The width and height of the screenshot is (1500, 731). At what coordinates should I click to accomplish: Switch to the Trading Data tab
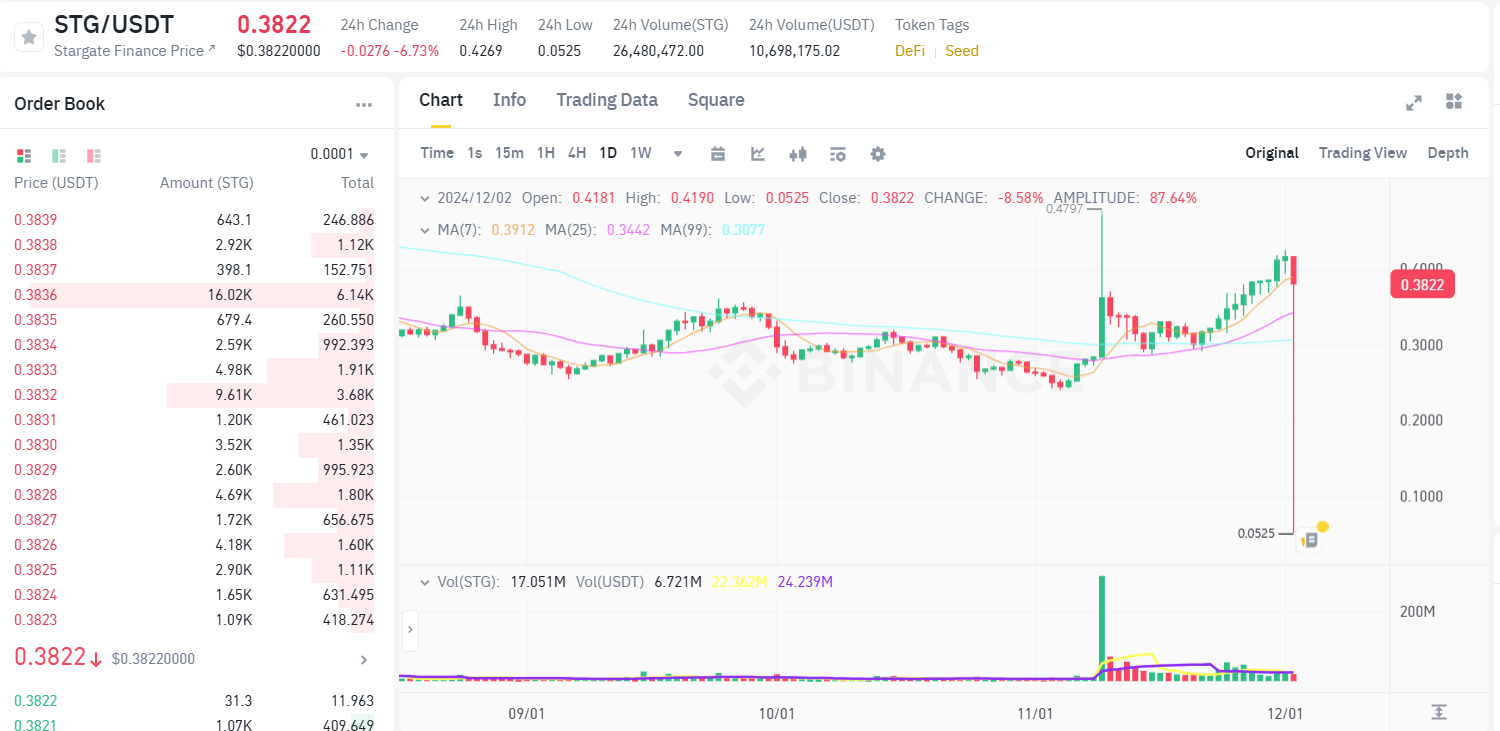(607, 100)
